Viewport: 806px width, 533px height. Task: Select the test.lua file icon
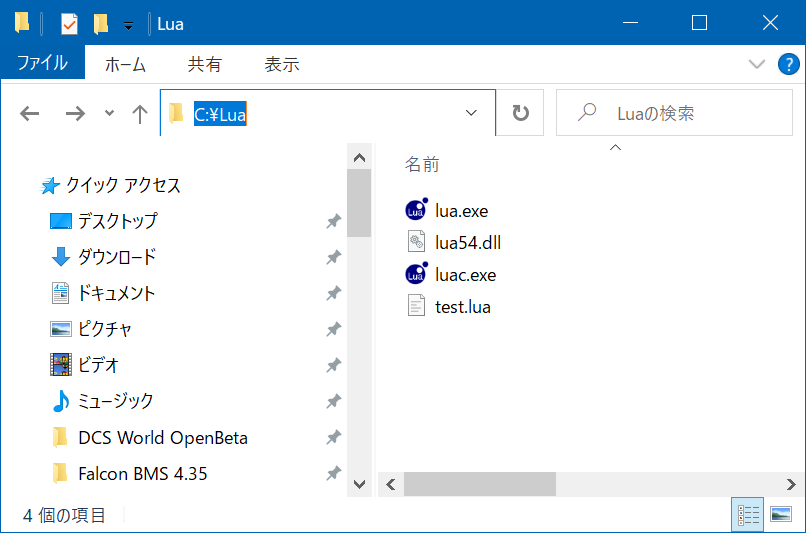(x=416, y=306)
